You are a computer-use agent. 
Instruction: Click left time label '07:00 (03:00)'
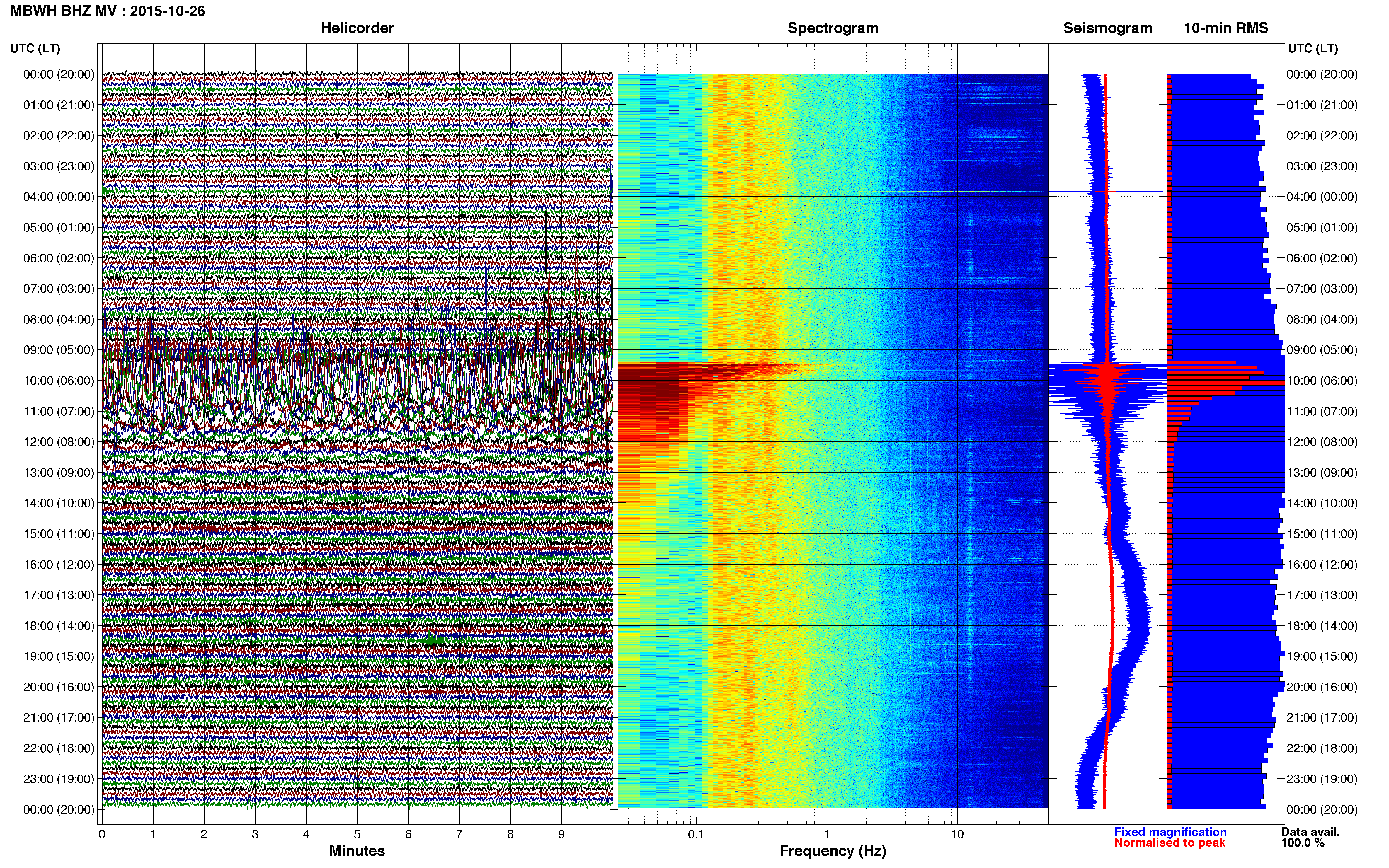point(59,289)
